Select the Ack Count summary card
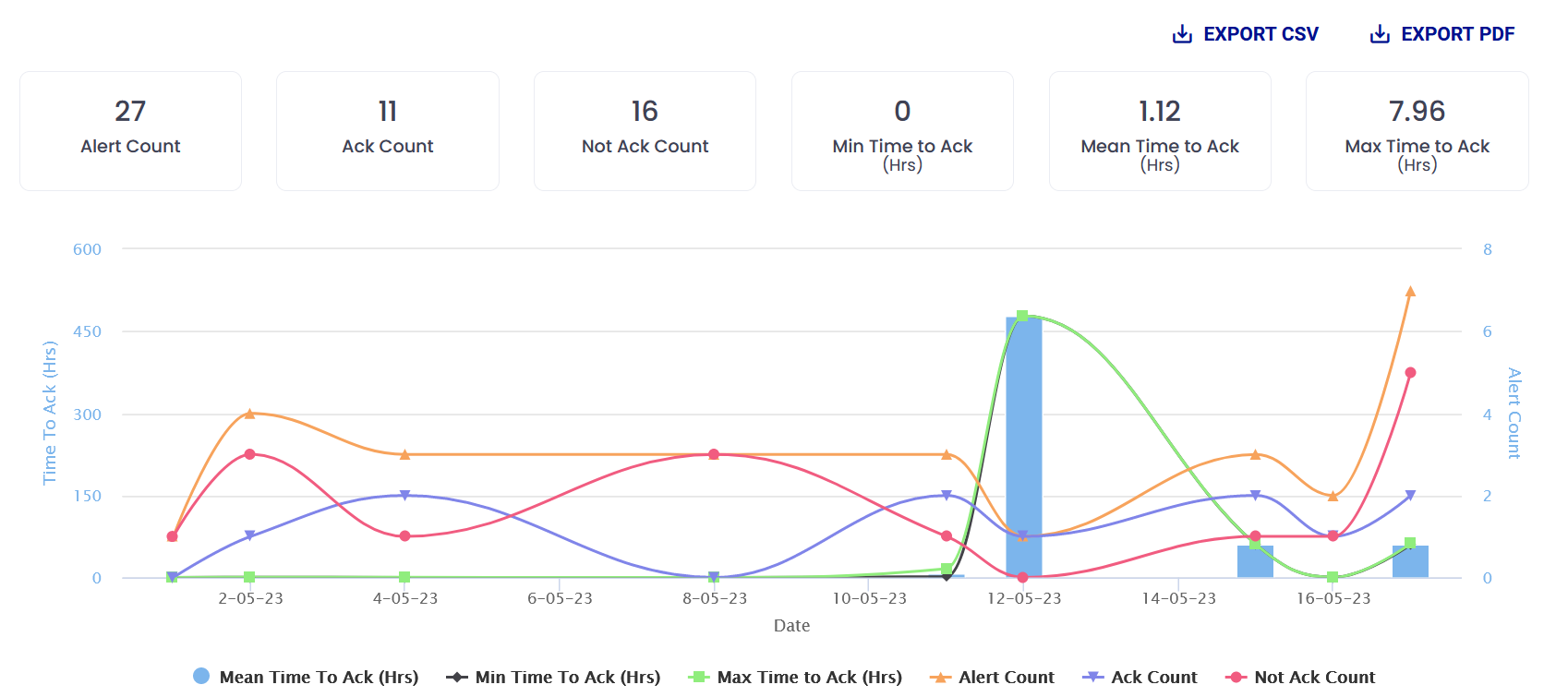 [x=388, y=131]
